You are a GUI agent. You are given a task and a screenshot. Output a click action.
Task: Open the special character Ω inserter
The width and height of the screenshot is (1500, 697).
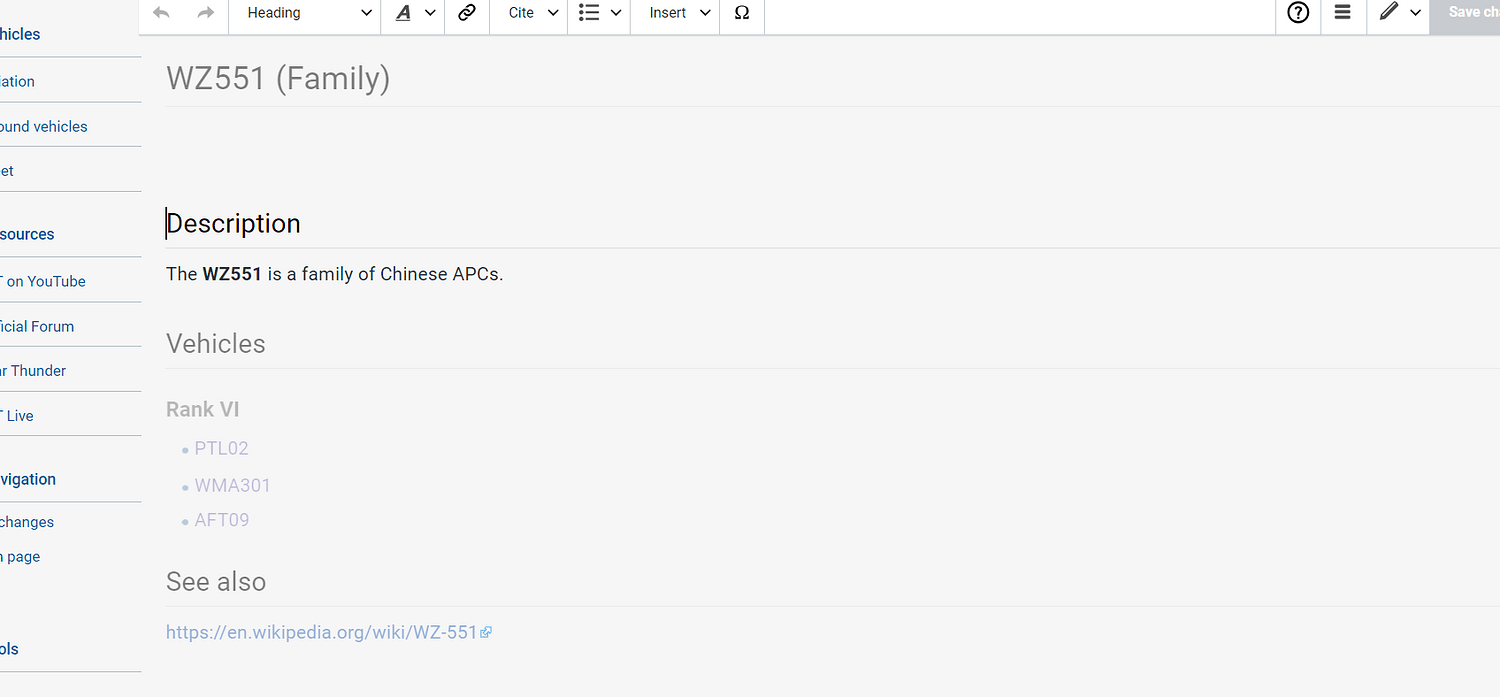pos(741,12)
